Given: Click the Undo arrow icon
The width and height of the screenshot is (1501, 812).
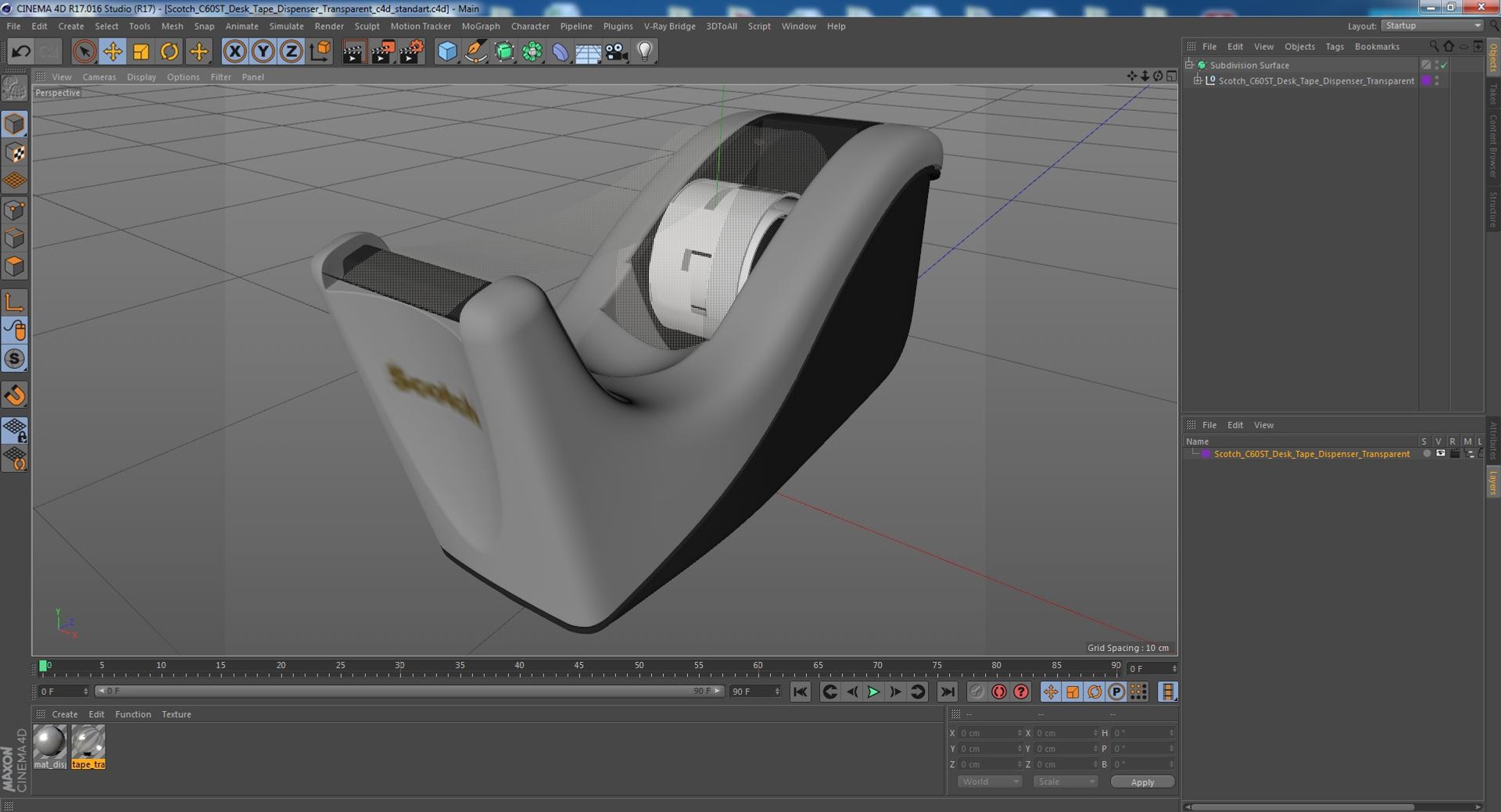Looking at the screenshot, I should pyautogui.click(x=21, y=52).
